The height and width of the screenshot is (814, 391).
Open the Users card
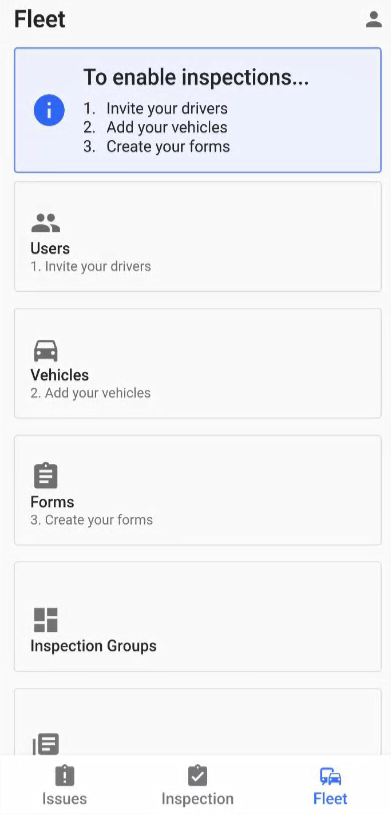point(197,236)
